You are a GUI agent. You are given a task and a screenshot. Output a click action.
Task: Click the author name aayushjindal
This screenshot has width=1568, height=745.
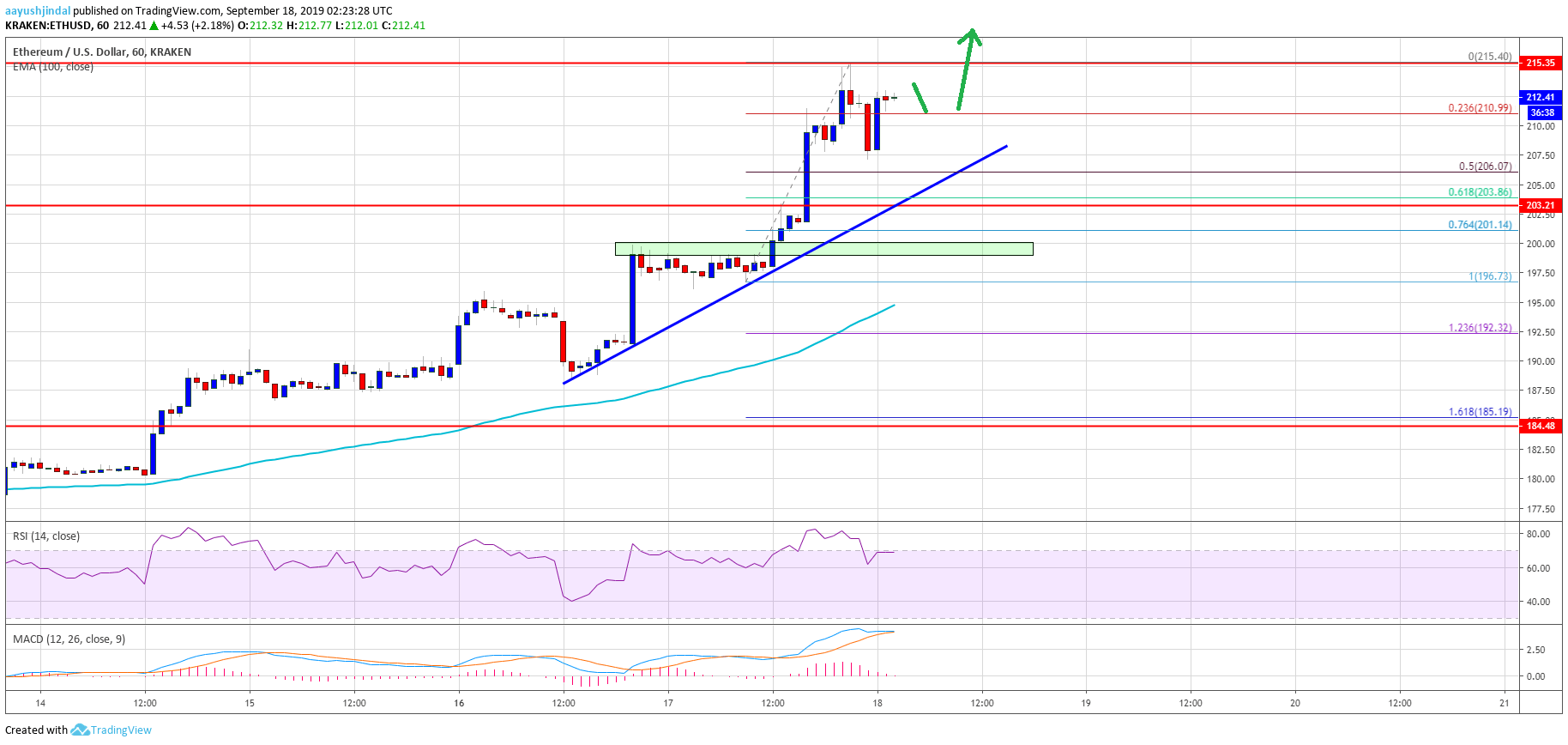click(x=38, y=11)
